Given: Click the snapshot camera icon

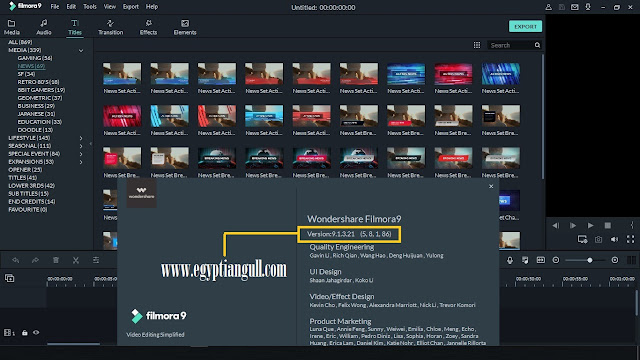Looking at the screenshot, I should coord(598,240).
